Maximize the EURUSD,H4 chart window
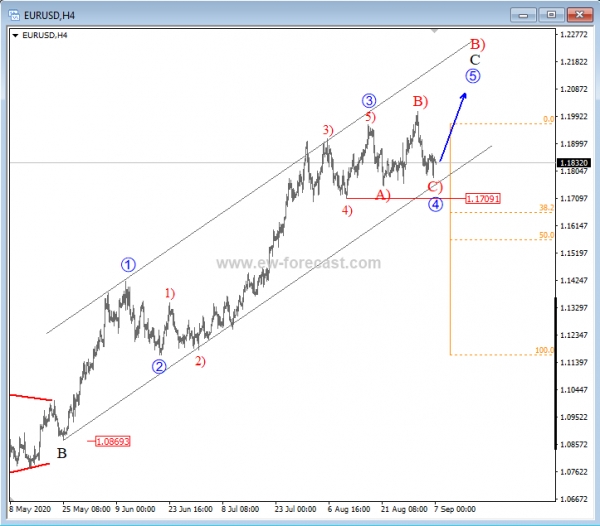 551,15
